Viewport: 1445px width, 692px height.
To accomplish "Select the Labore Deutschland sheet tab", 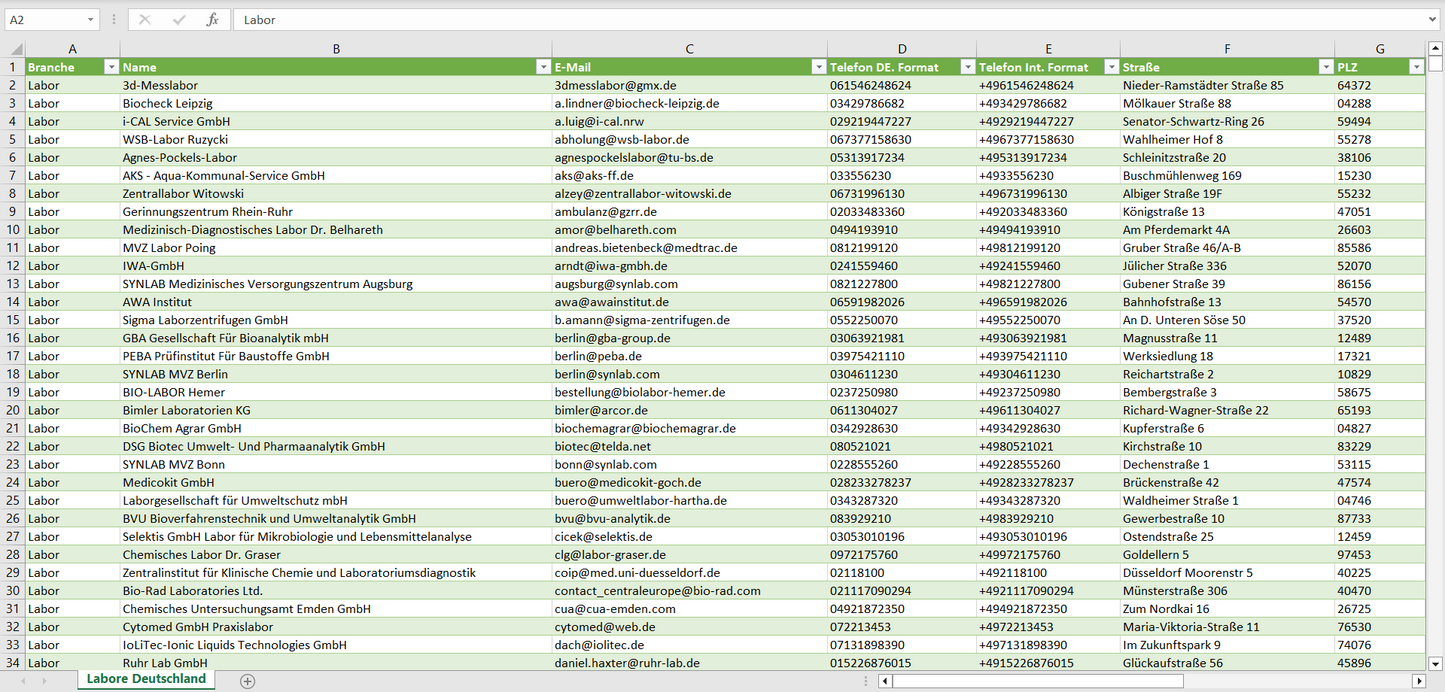I will [x=146, y=679].
